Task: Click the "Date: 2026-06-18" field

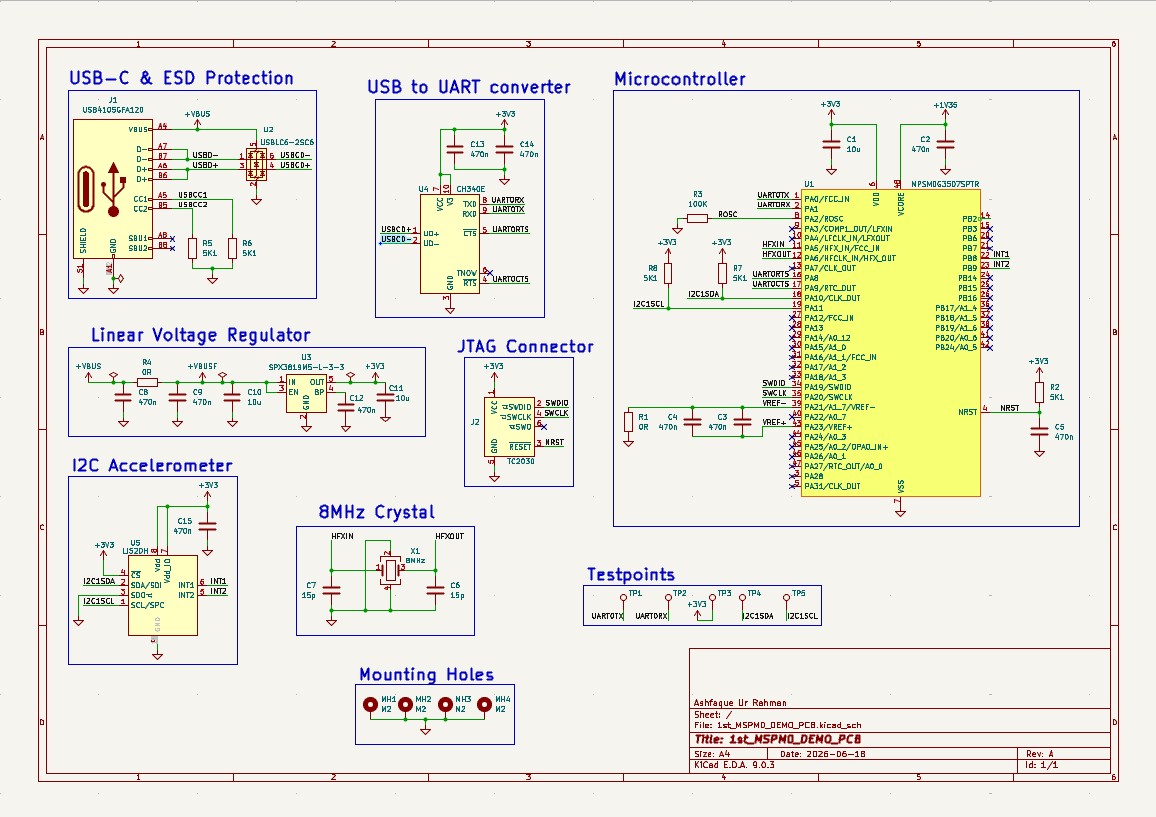Action: coord(823,754)
